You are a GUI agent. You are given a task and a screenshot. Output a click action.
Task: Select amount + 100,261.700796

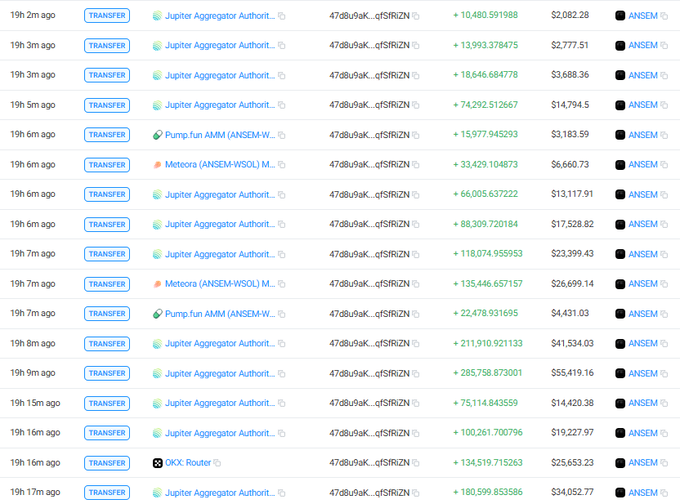pyautogui.click(x=487, y=432)
